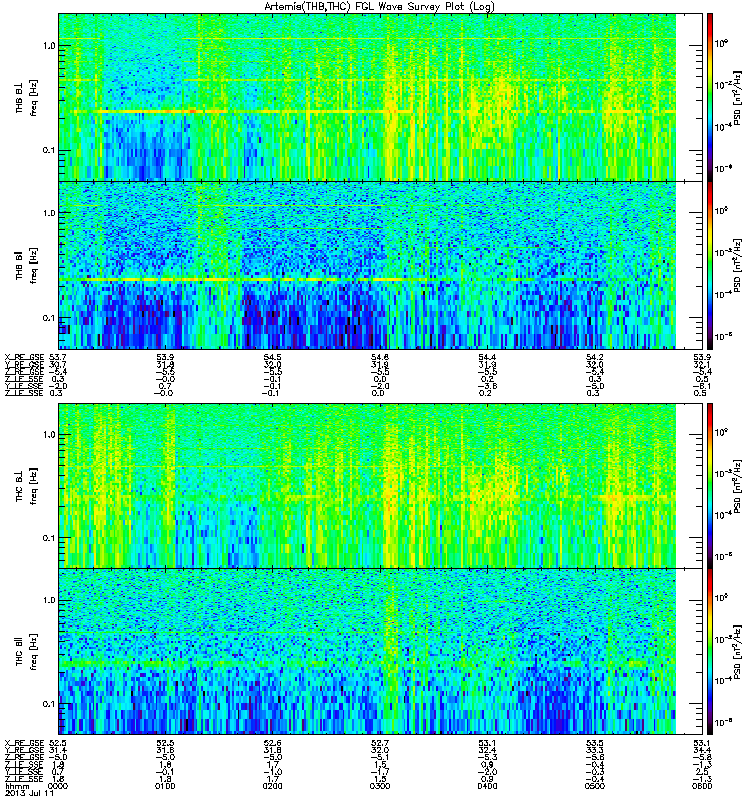The height and width of the screenshot is (800, 750).
Task: Click the THC B-perpendicular spectrogram panel
Action: [367, 485]
